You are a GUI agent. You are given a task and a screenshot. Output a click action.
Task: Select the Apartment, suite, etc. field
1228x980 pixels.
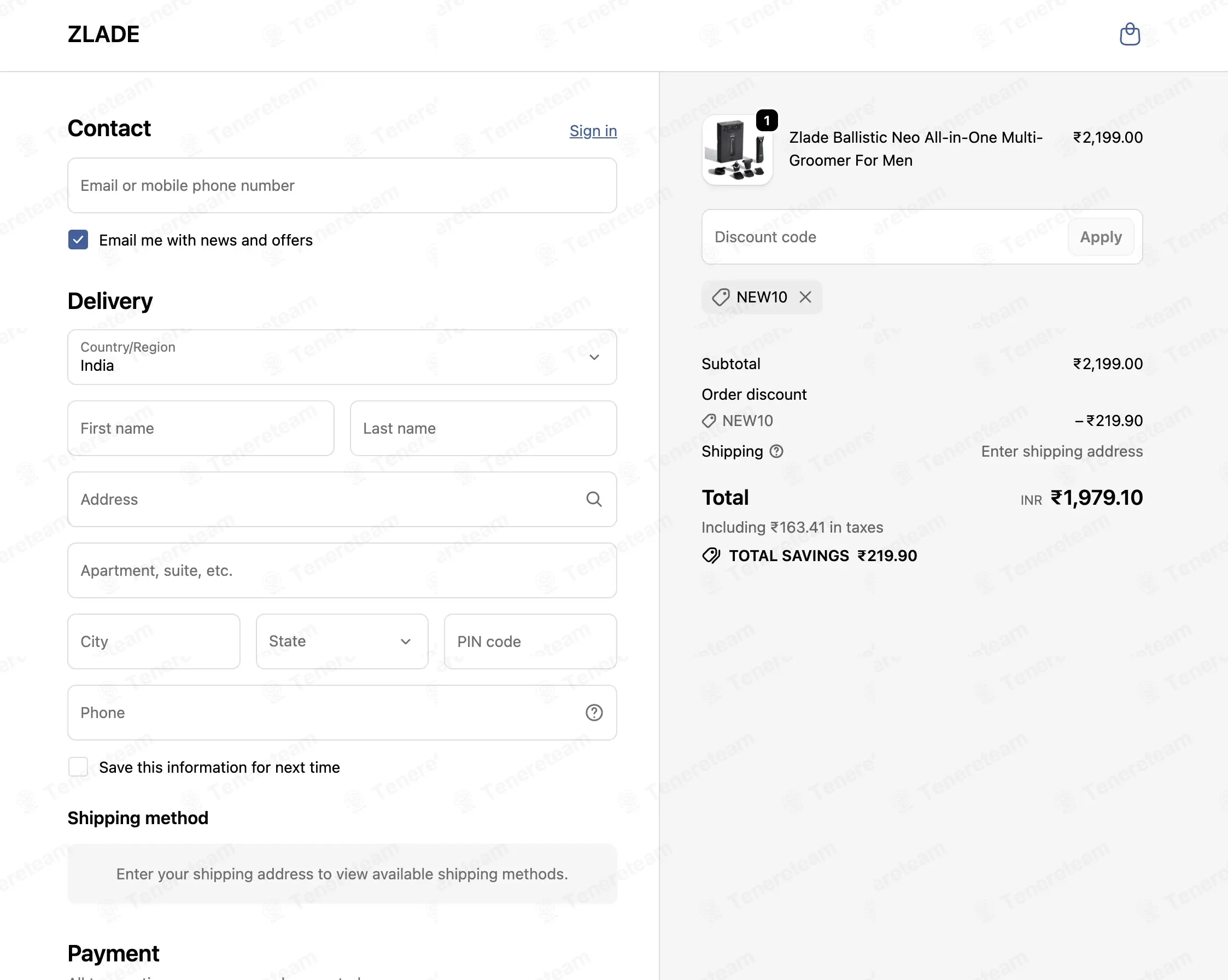[x=342, y=570]
